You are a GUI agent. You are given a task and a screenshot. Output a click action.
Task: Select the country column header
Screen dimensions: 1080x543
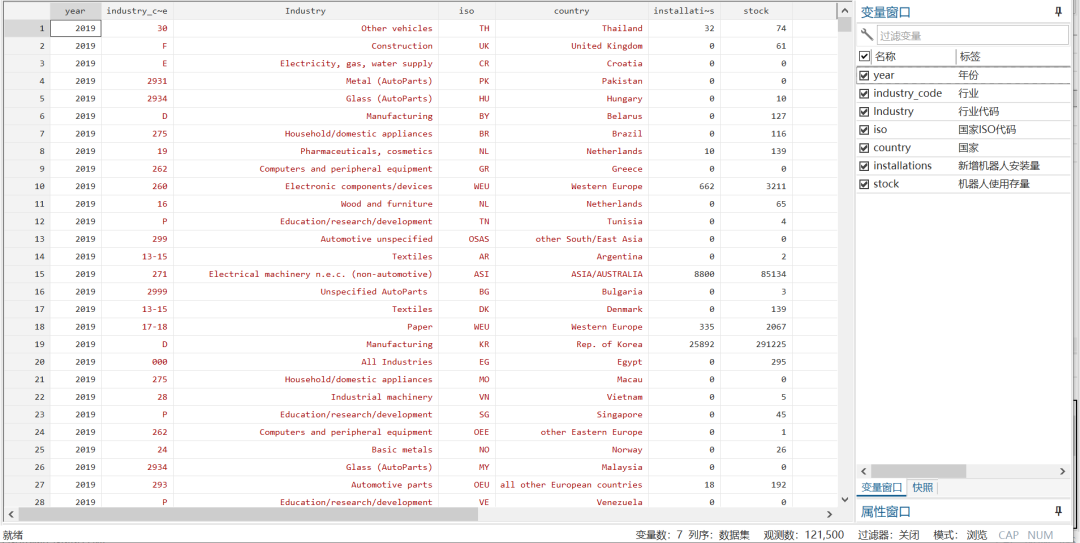(572, 11)
